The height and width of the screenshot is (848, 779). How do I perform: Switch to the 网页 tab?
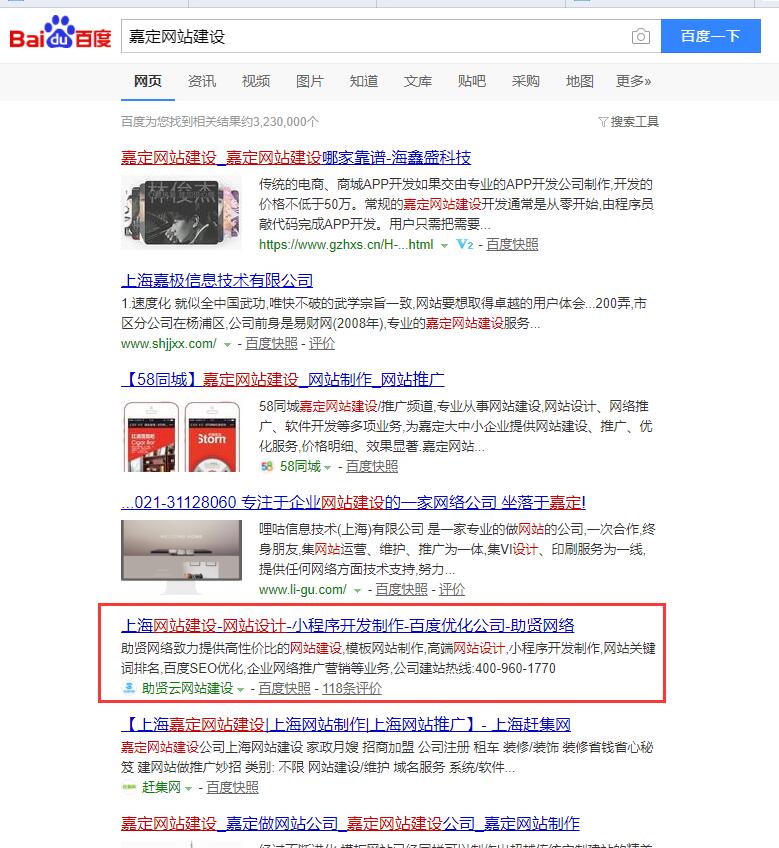pos(148,81)
